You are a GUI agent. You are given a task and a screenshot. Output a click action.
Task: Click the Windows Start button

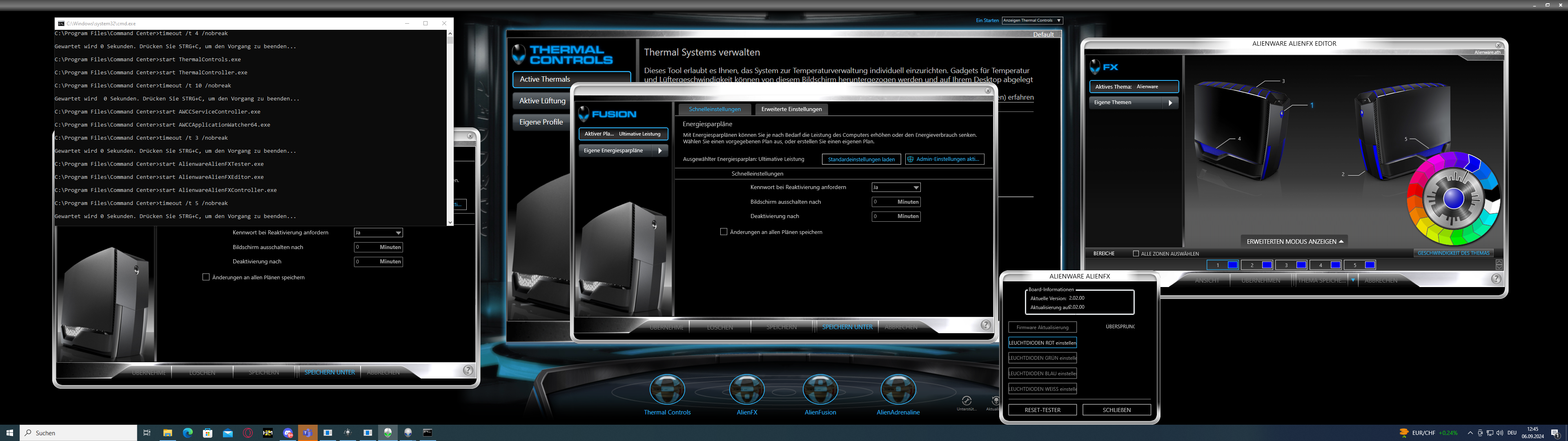10,432
